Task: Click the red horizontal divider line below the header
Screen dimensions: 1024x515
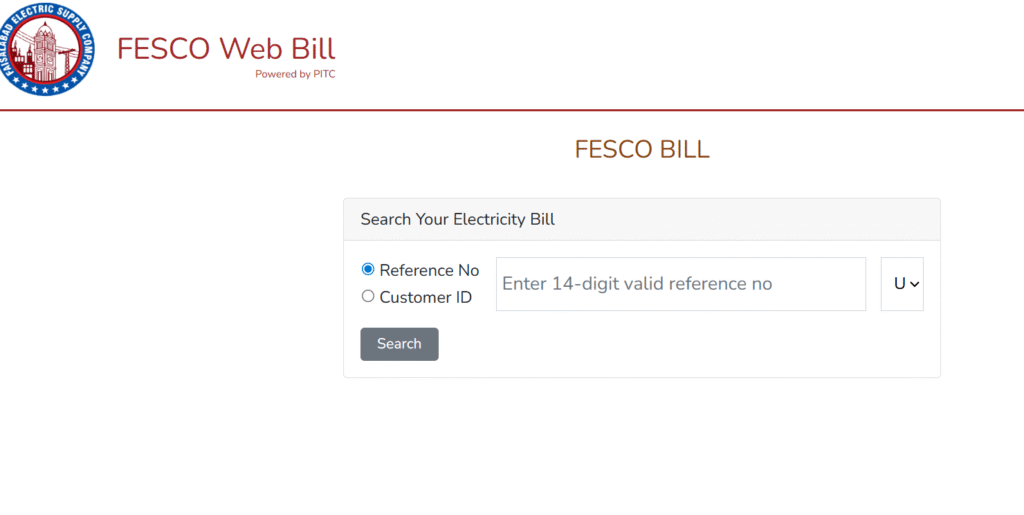Action: [x=512, y=110]
